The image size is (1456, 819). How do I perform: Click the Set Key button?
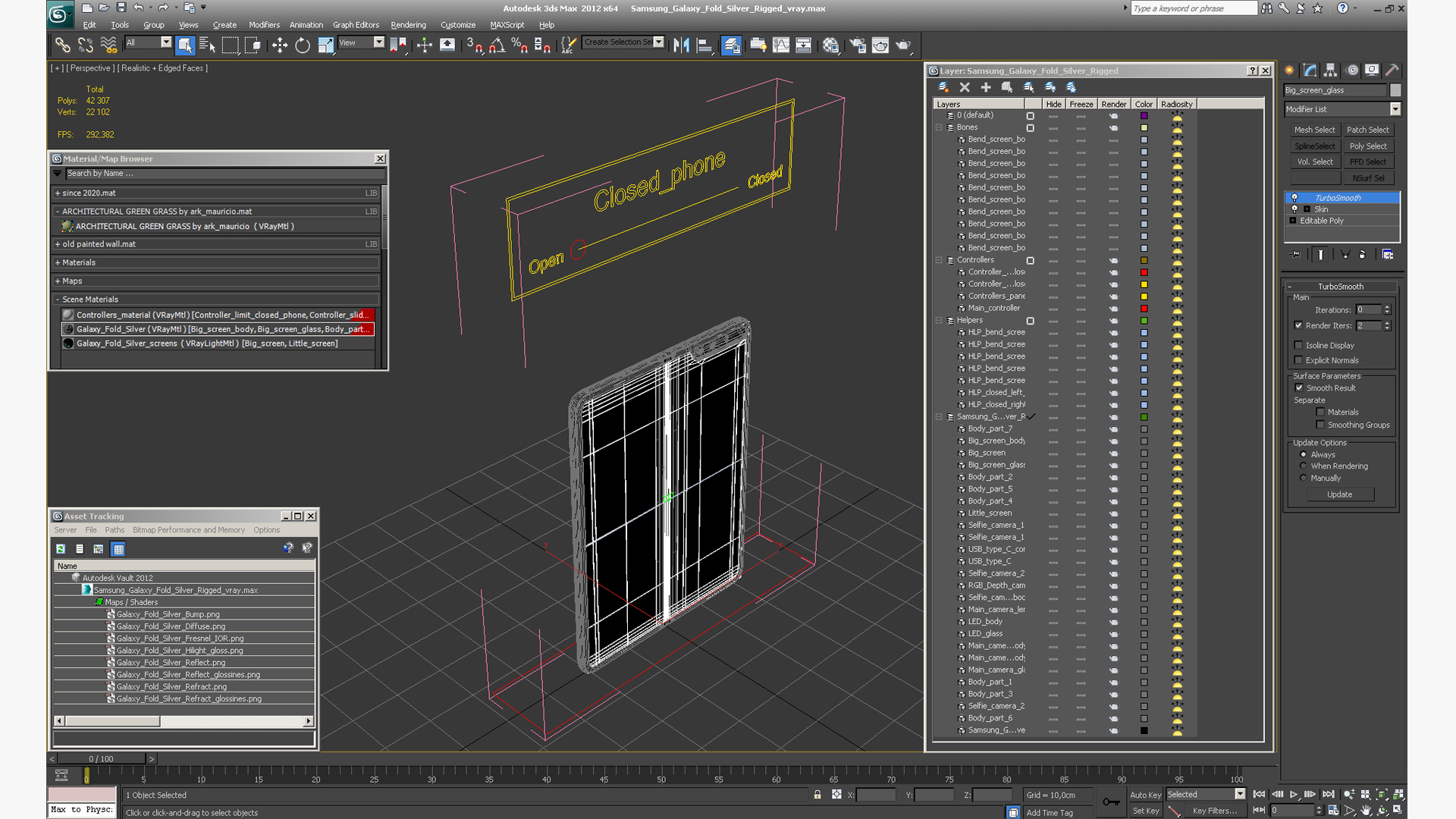pyautogui.click(x=1145, y=811)
